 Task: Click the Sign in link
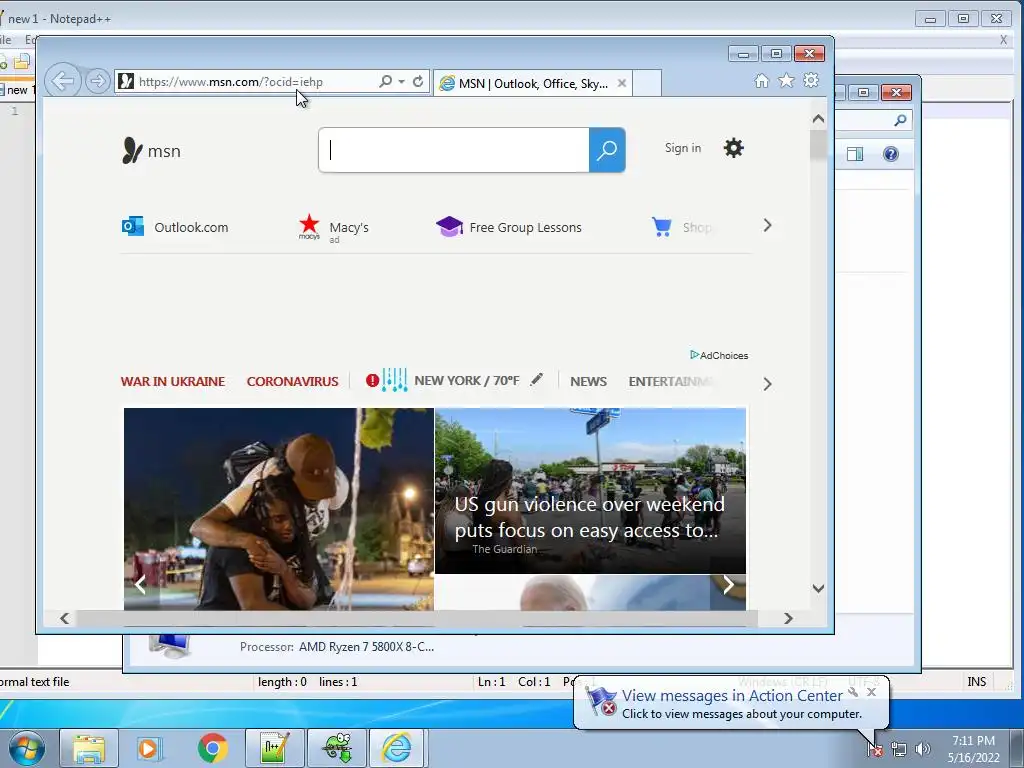pos(682,148)
